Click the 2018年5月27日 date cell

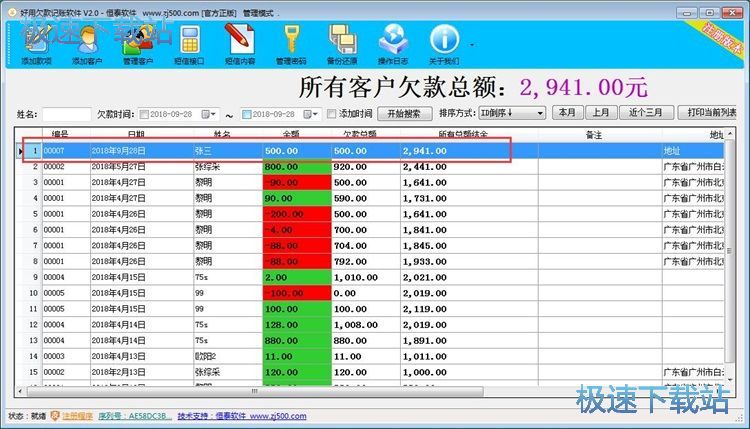pyautogui.click(x=142, y=167)
